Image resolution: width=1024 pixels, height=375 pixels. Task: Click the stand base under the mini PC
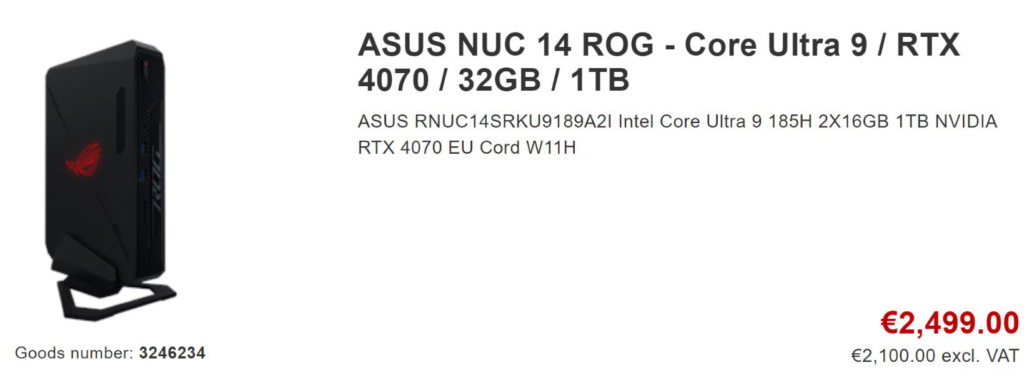(116, 297)
